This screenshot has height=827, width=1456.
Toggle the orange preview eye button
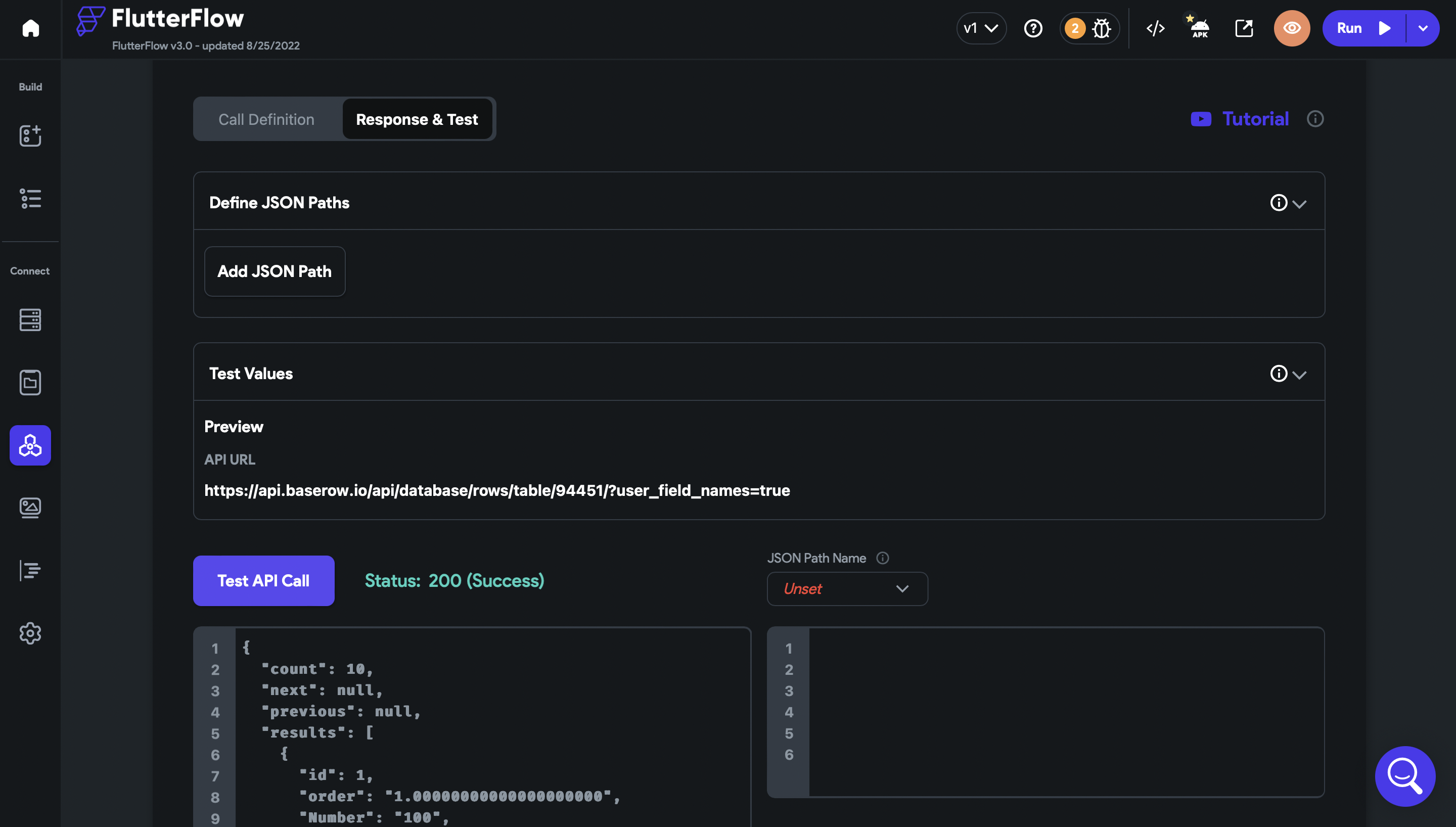point(1291,28)
